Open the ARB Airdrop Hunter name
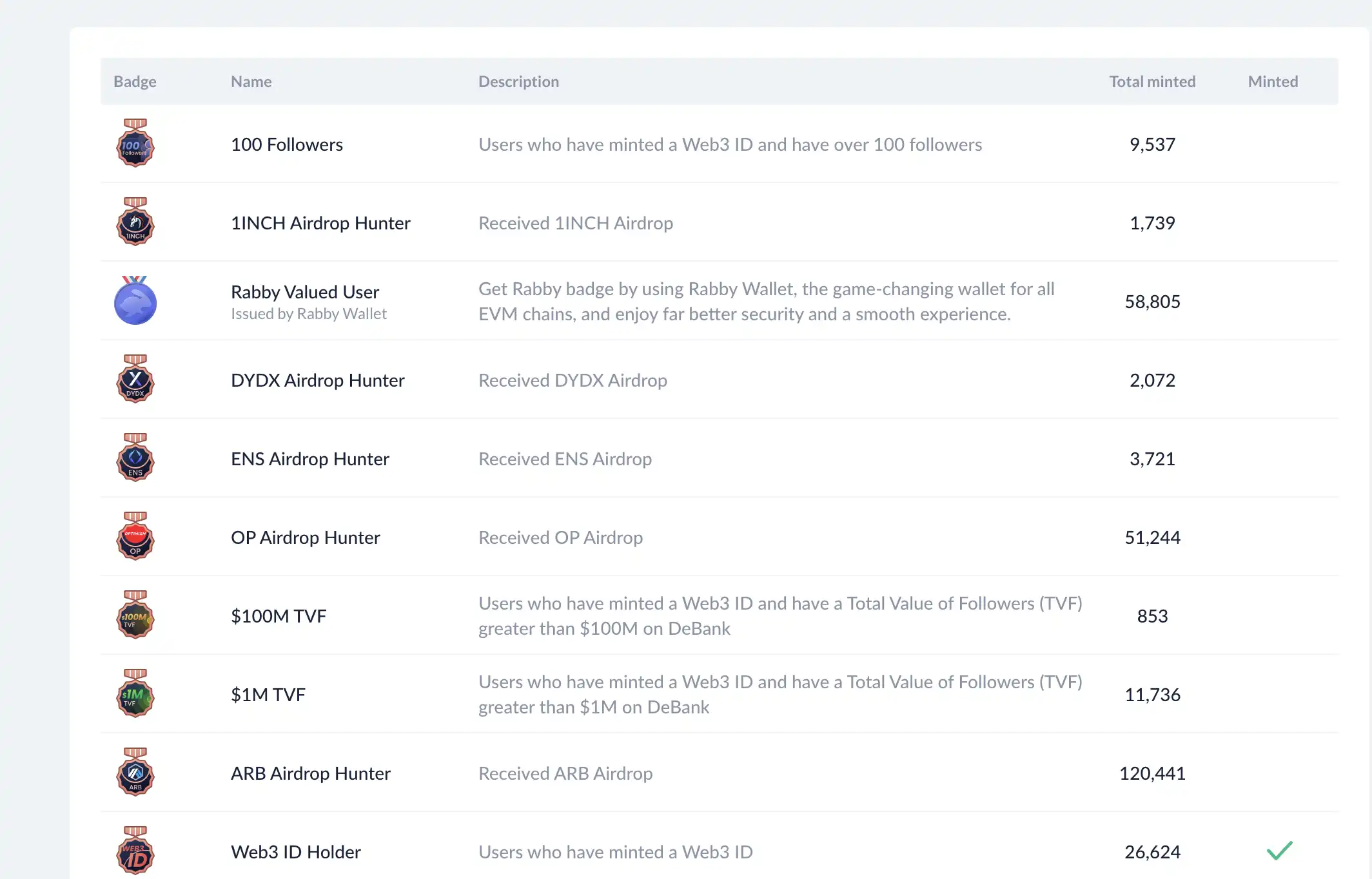Screen dimensions: 1372x879 310,773
